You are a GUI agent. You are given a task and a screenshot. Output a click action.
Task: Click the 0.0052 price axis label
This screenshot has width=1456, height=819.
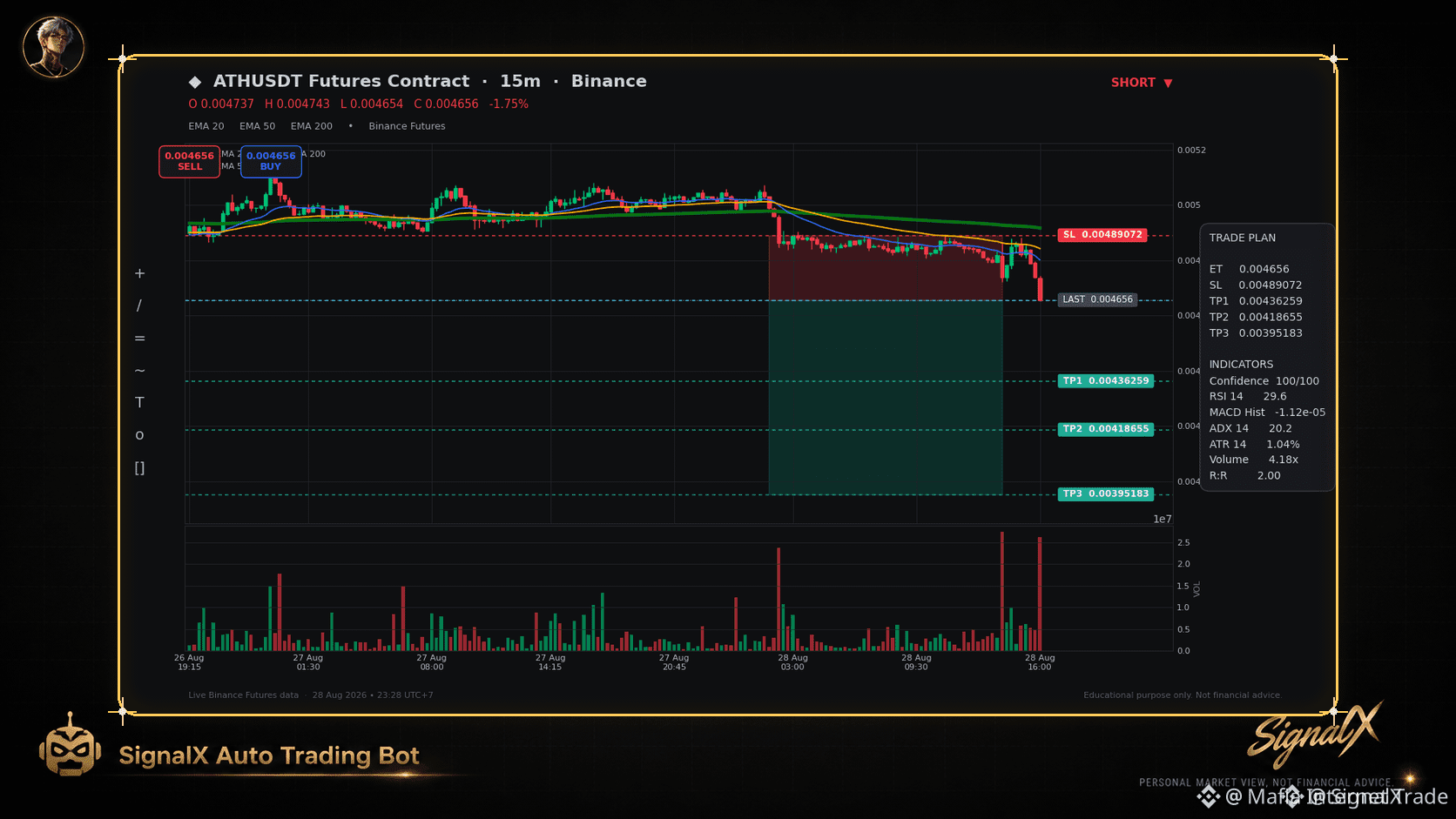[1191, 151]
